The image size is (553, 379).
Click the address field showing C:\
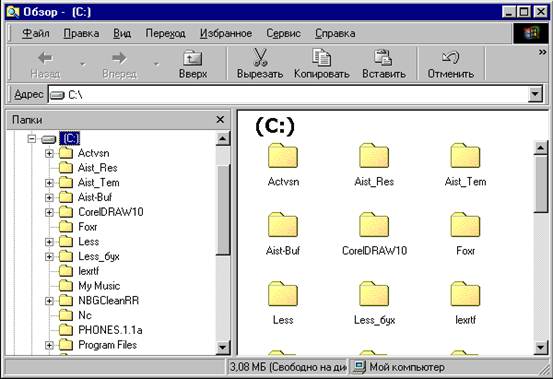point(288,94)
